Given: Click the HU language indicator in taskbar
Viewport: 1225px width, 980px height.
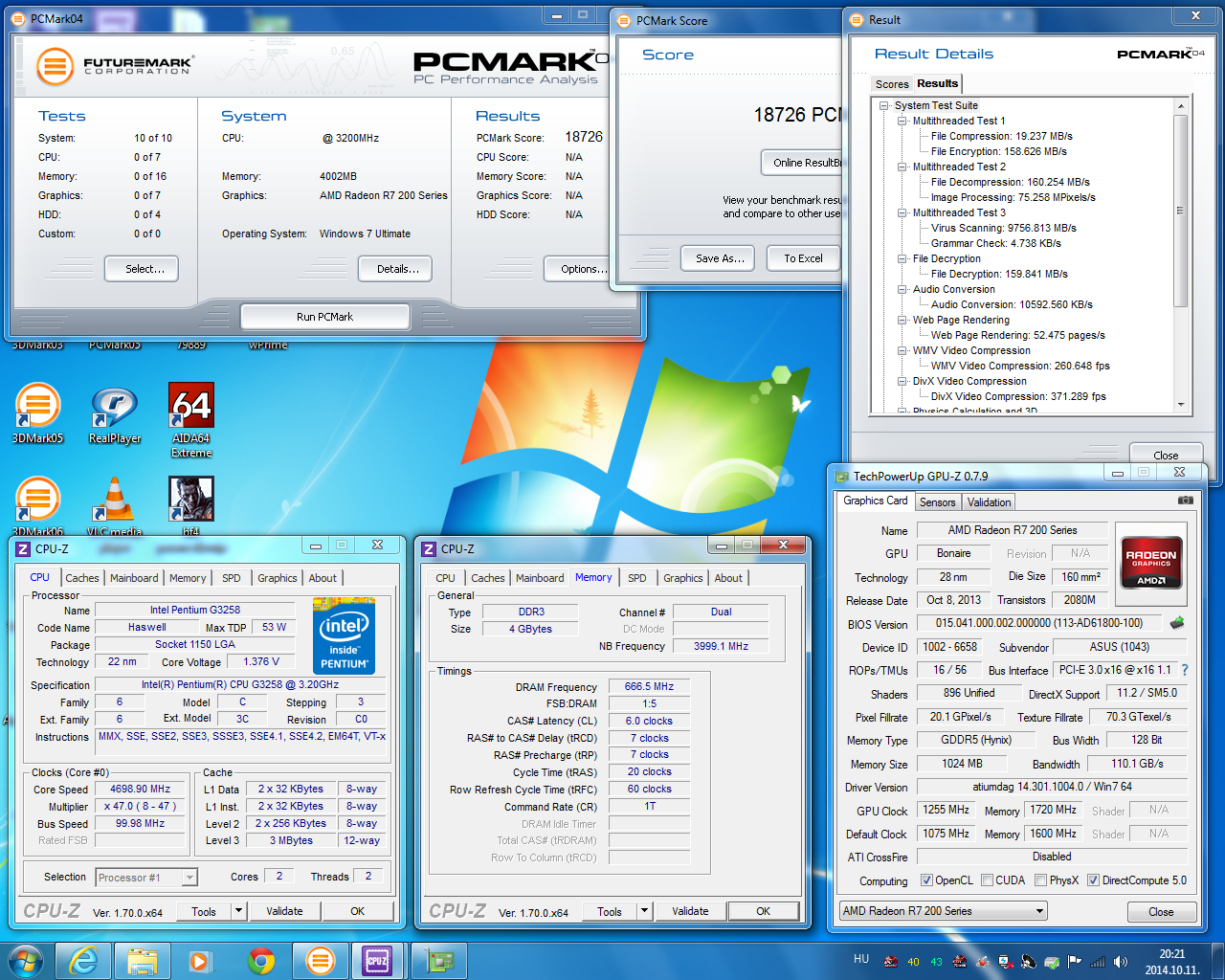Looking at the screenshot, I should 861,959.
